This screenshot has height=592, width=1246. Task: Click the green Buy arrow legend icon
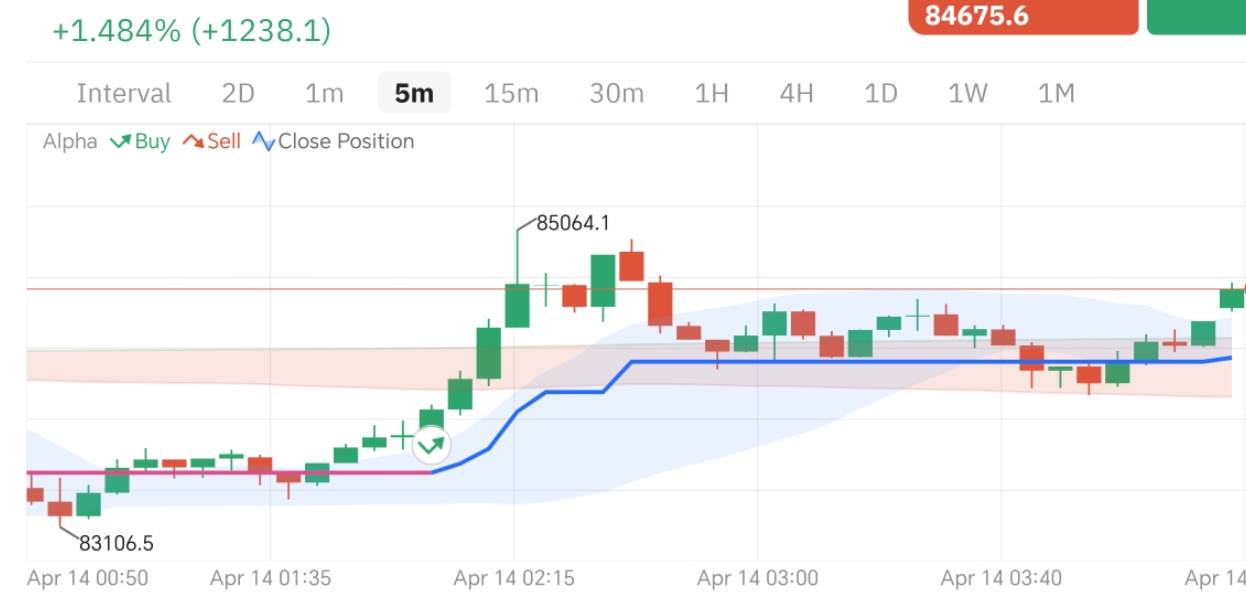[x=120, y=142]
